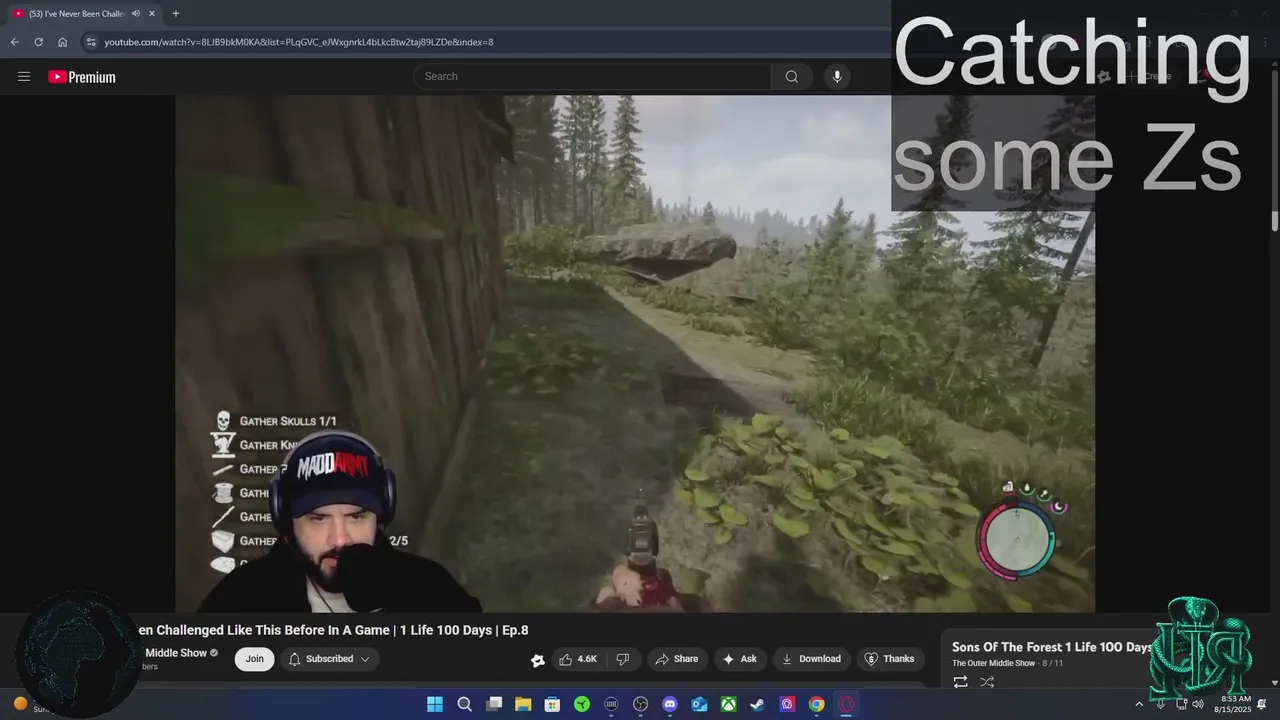Open volume control in system tray
Viewport: 1280px width, 720px height.
pos(1198,704)
